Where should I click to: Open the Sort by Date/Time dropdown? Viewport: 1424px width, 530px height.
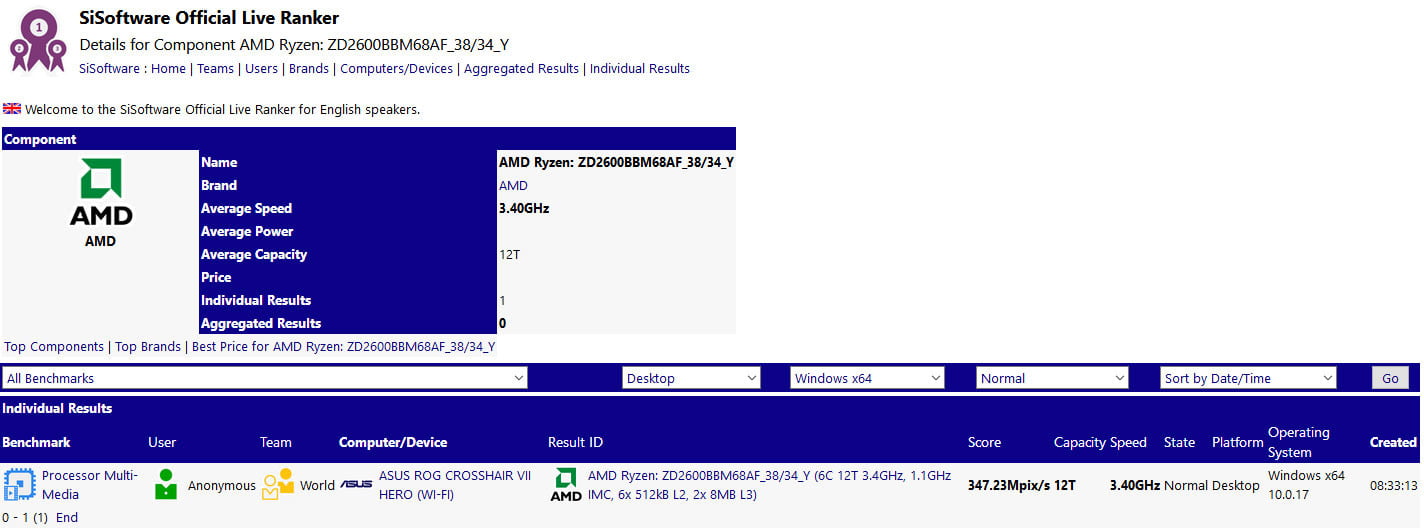[1248, 378]
